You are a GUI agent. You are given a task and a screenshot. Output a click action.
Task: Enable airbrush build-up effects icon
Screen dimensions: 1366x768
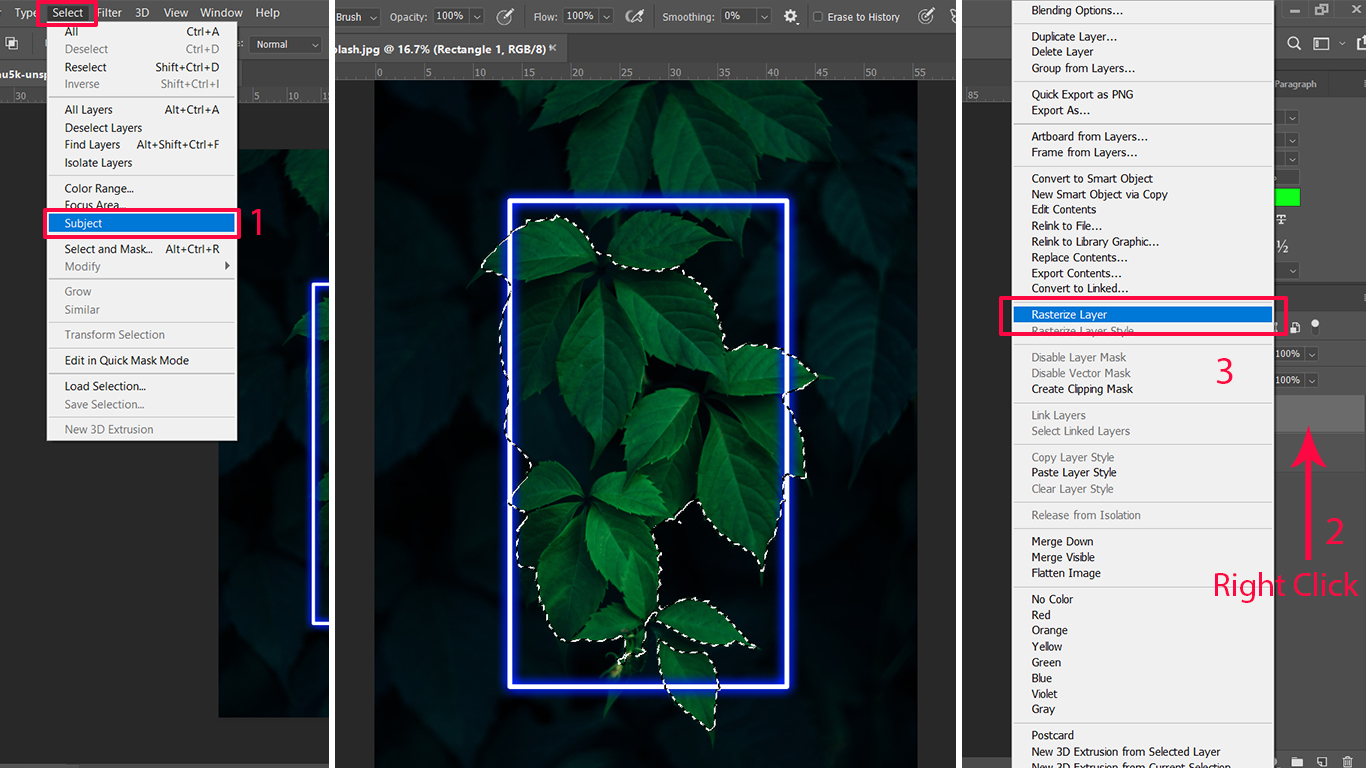point(634,17)
